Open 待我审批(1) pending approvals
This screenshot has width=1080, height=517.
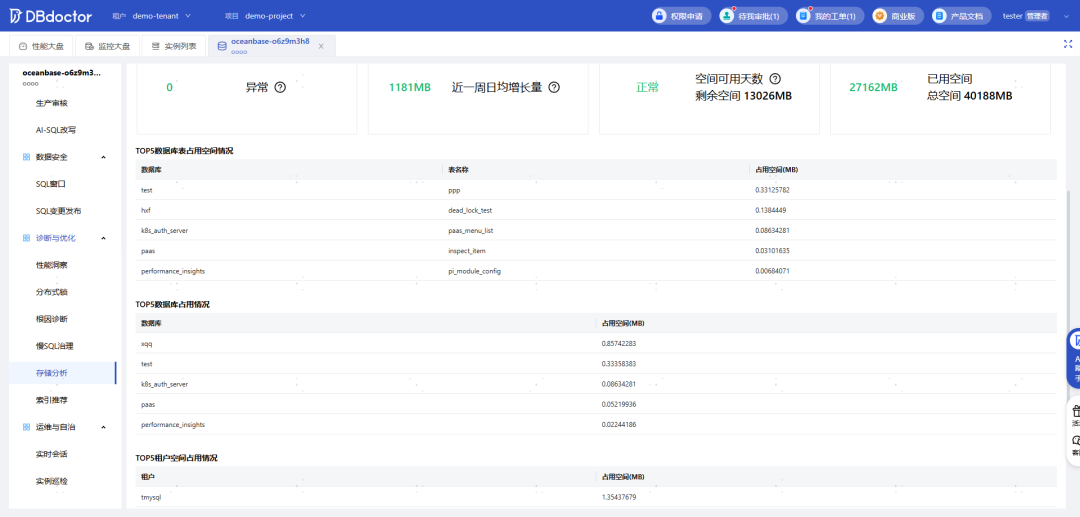pos(754,16)
